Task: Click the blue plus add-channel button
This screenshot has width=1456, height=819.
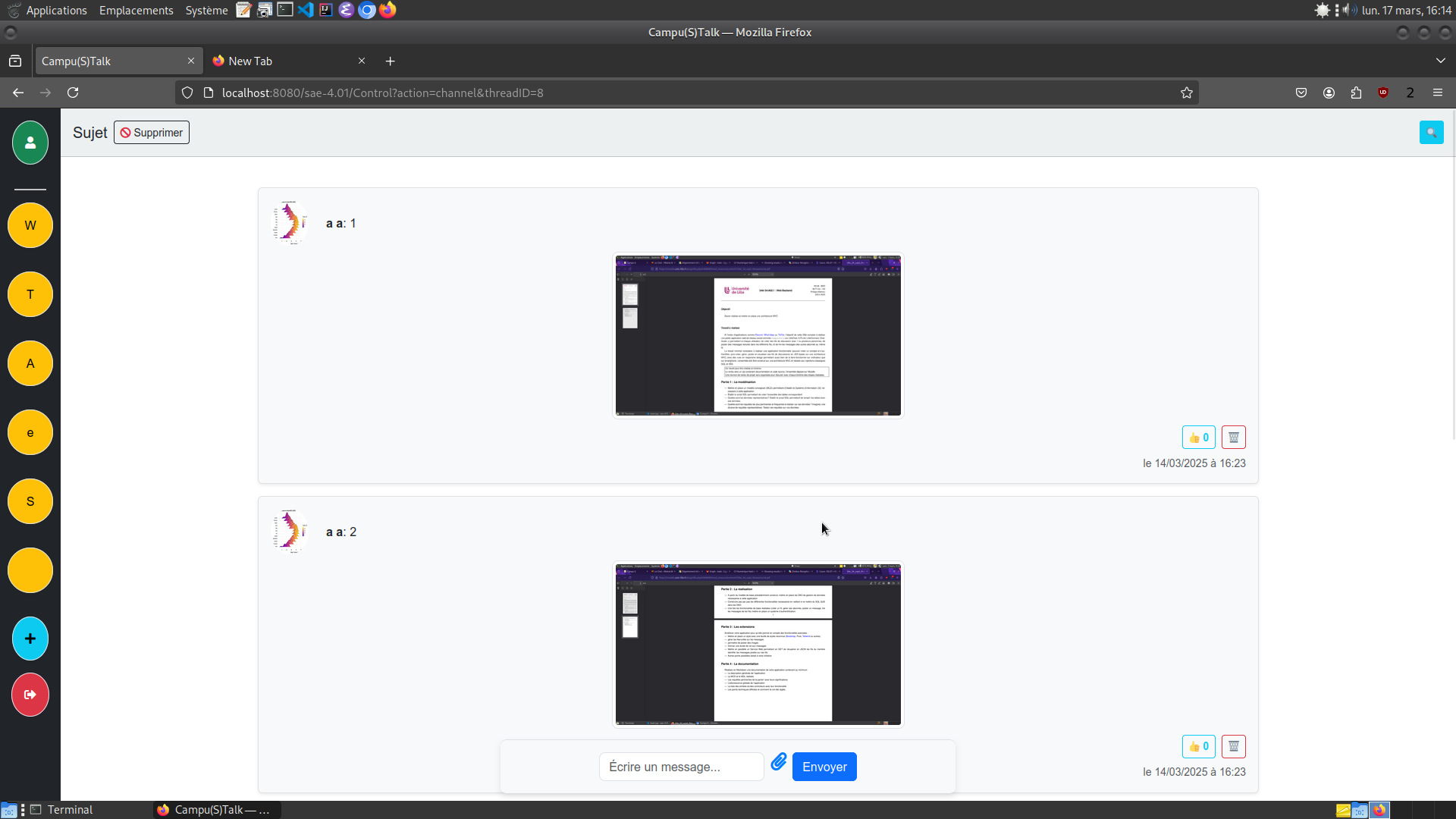Action: [x=30, y=639]
